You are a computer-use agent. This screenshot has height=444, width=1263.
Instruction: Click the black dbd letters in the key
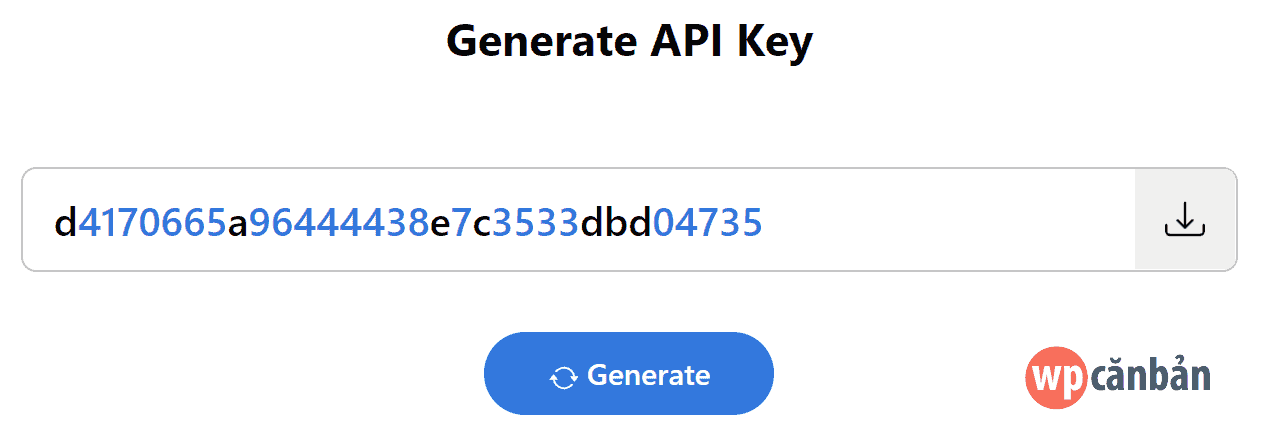[616, 222]
